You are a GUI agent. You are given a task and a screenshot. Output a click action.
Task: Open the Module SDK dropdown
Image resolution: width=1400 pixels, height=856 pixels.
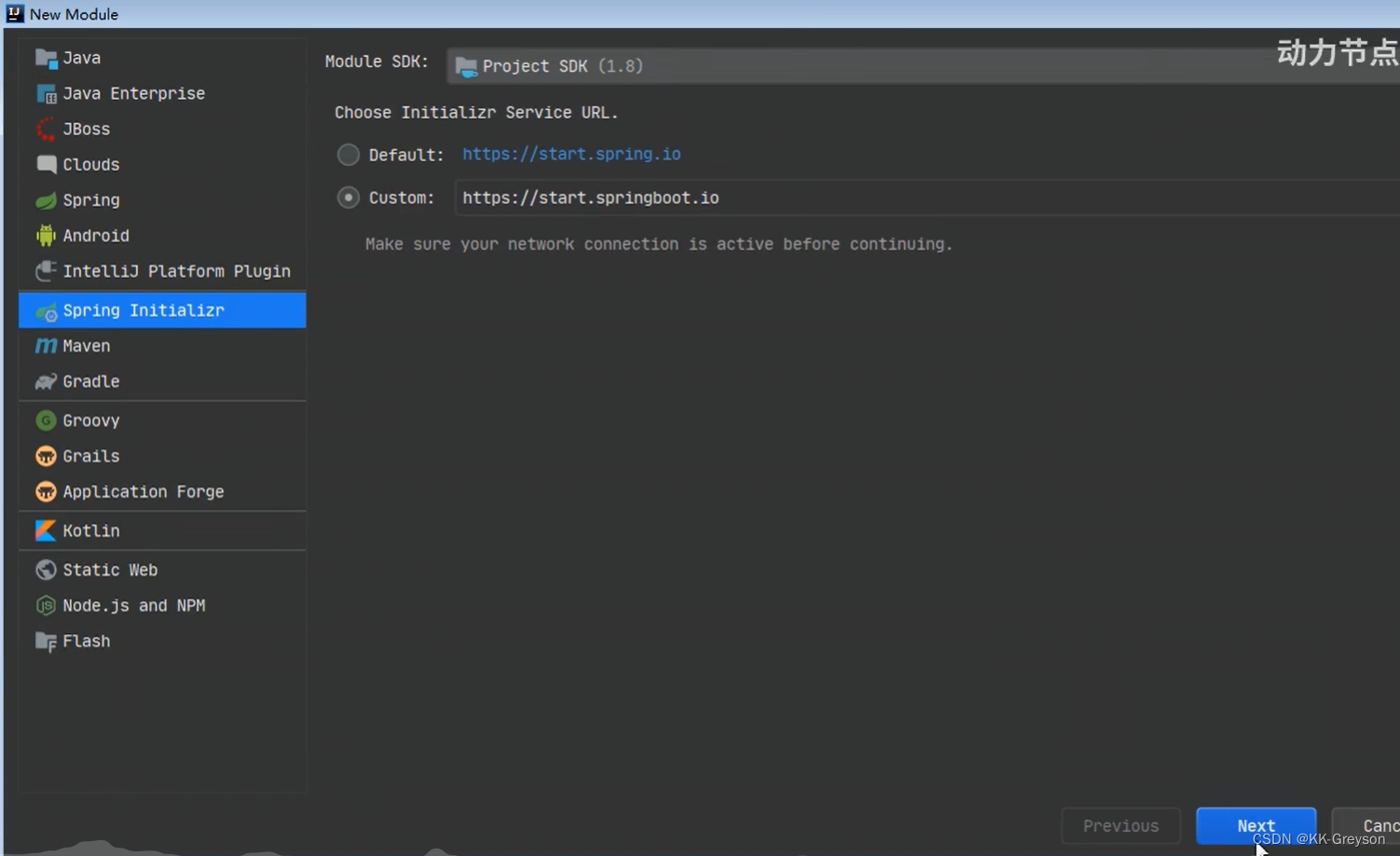(x=923, y=66)
